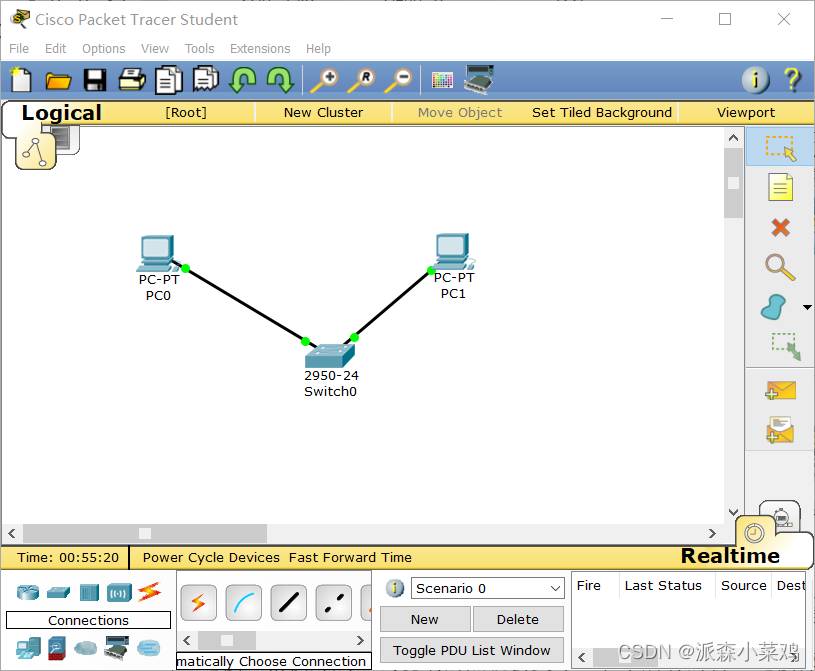Select the Resize Shape tool
The image size is (815, 671).
point(785,346)
